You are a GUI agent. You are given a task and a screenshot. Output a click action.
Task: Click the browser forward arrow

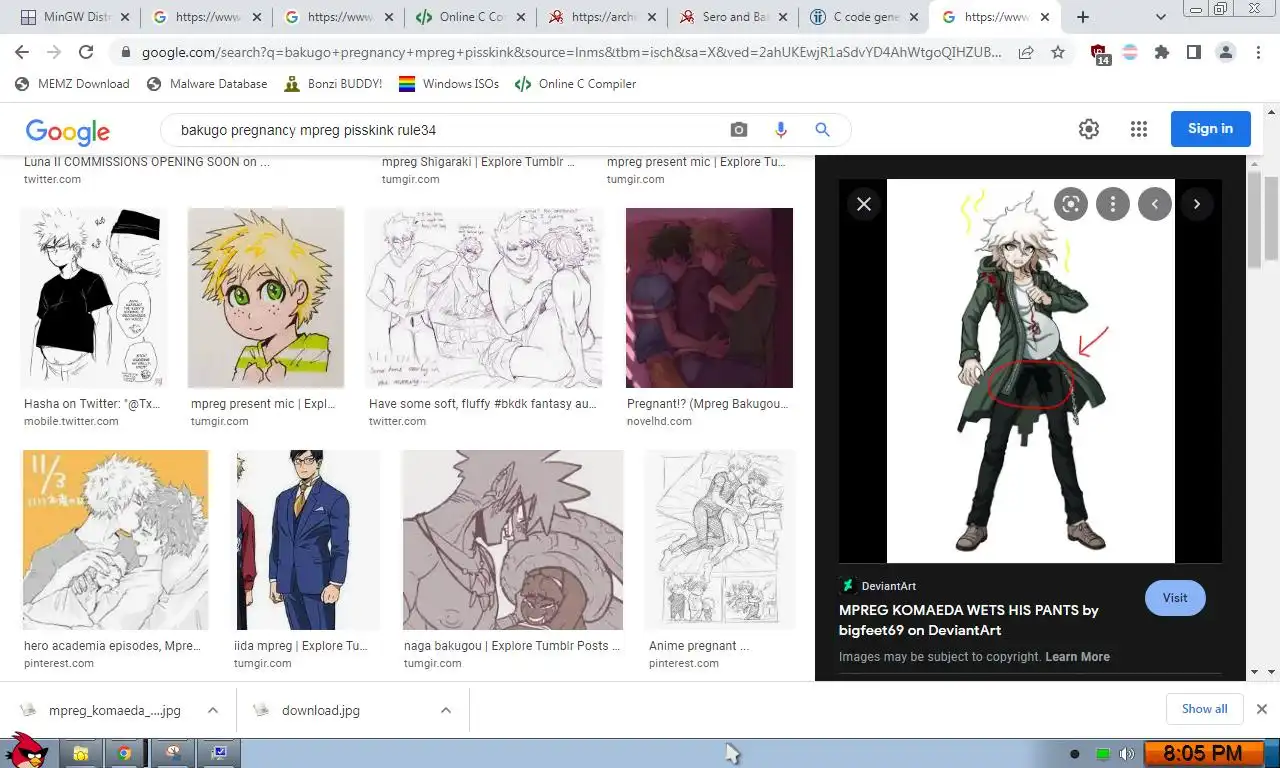coord(54,52)
